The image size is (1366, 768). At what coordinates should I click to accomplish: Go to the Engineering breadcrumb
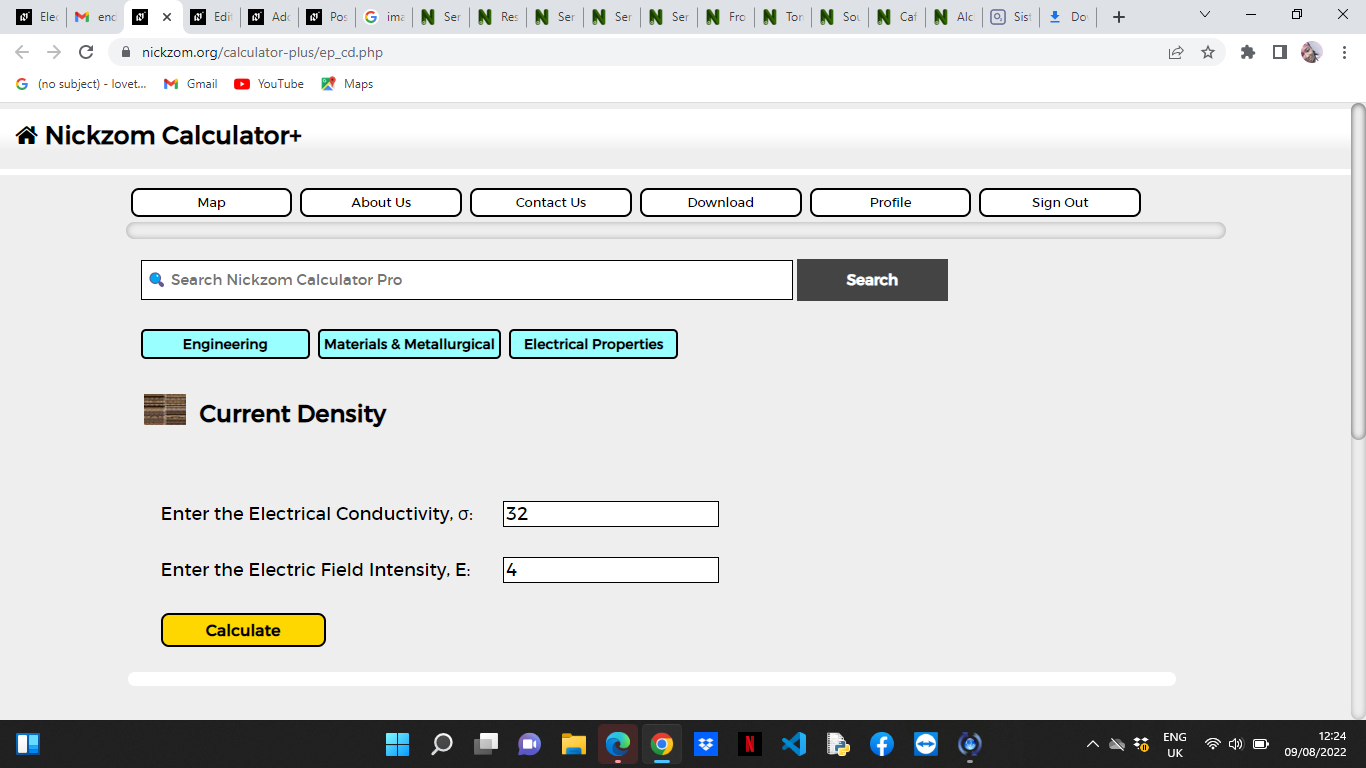225,344
